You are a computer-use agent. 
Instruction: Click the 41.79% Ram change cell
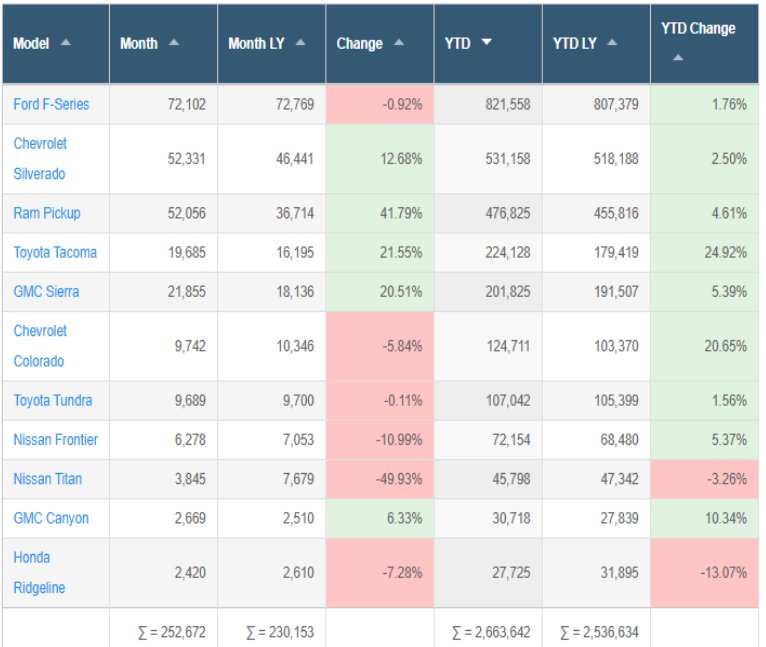[x=380, y=214]
